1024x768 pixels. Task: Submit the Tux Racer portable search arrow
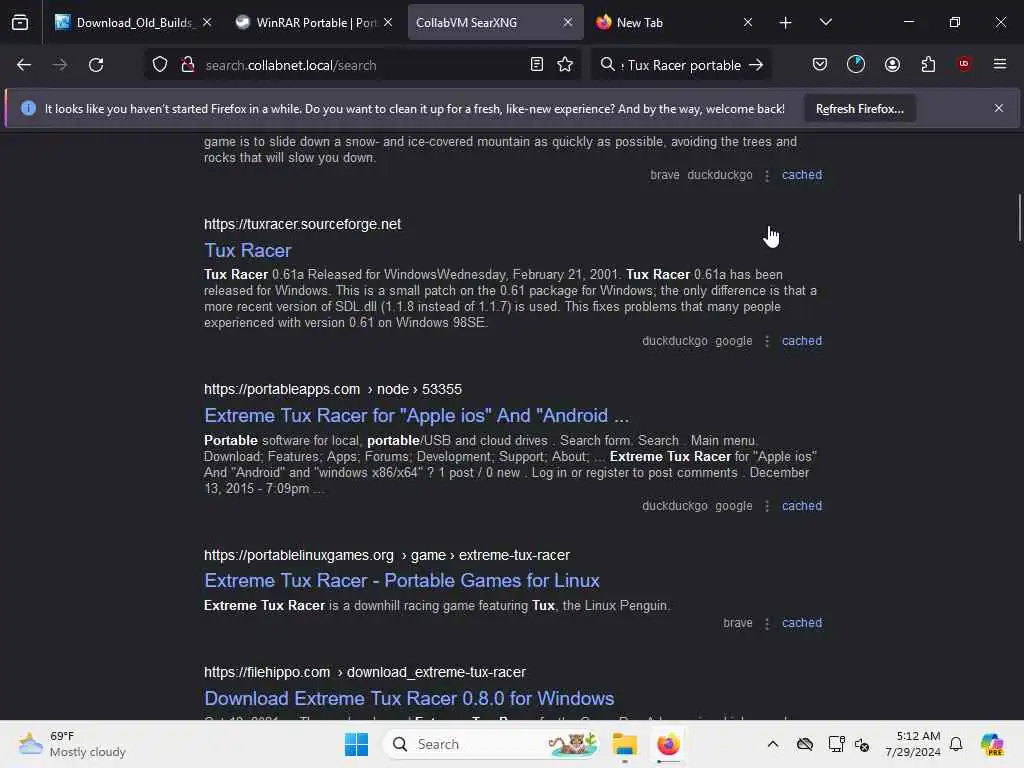pyautogui.click(x=756, y=65)
